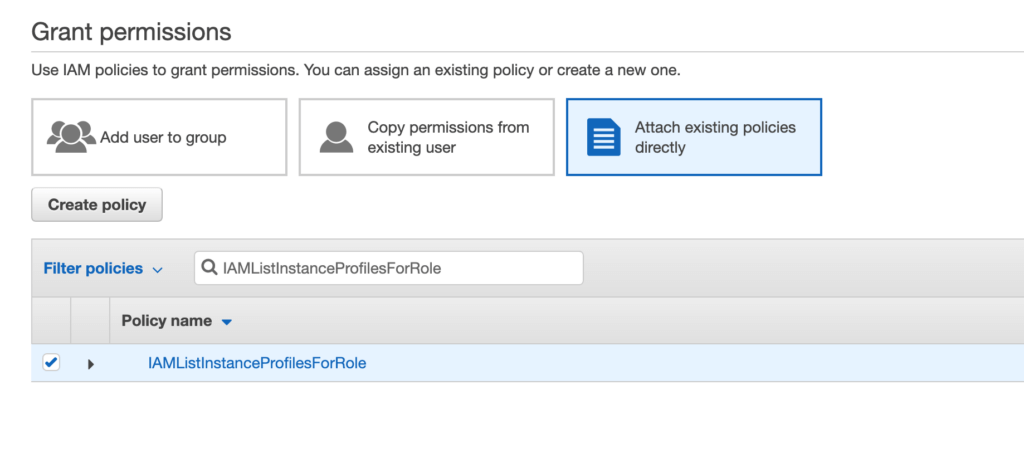Click the empty header cell above the checkbox

pos(51,321)
